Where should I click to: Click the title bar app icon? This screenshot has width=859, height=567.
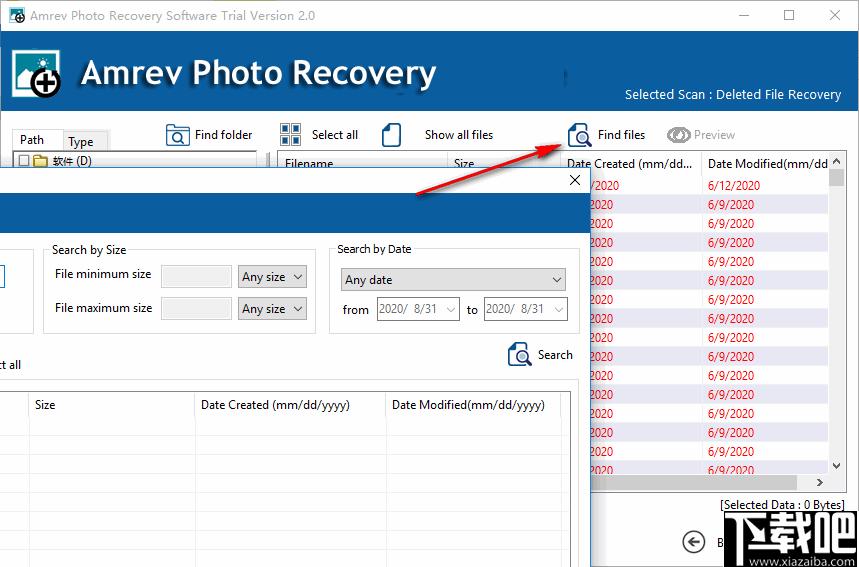(17, 15)
